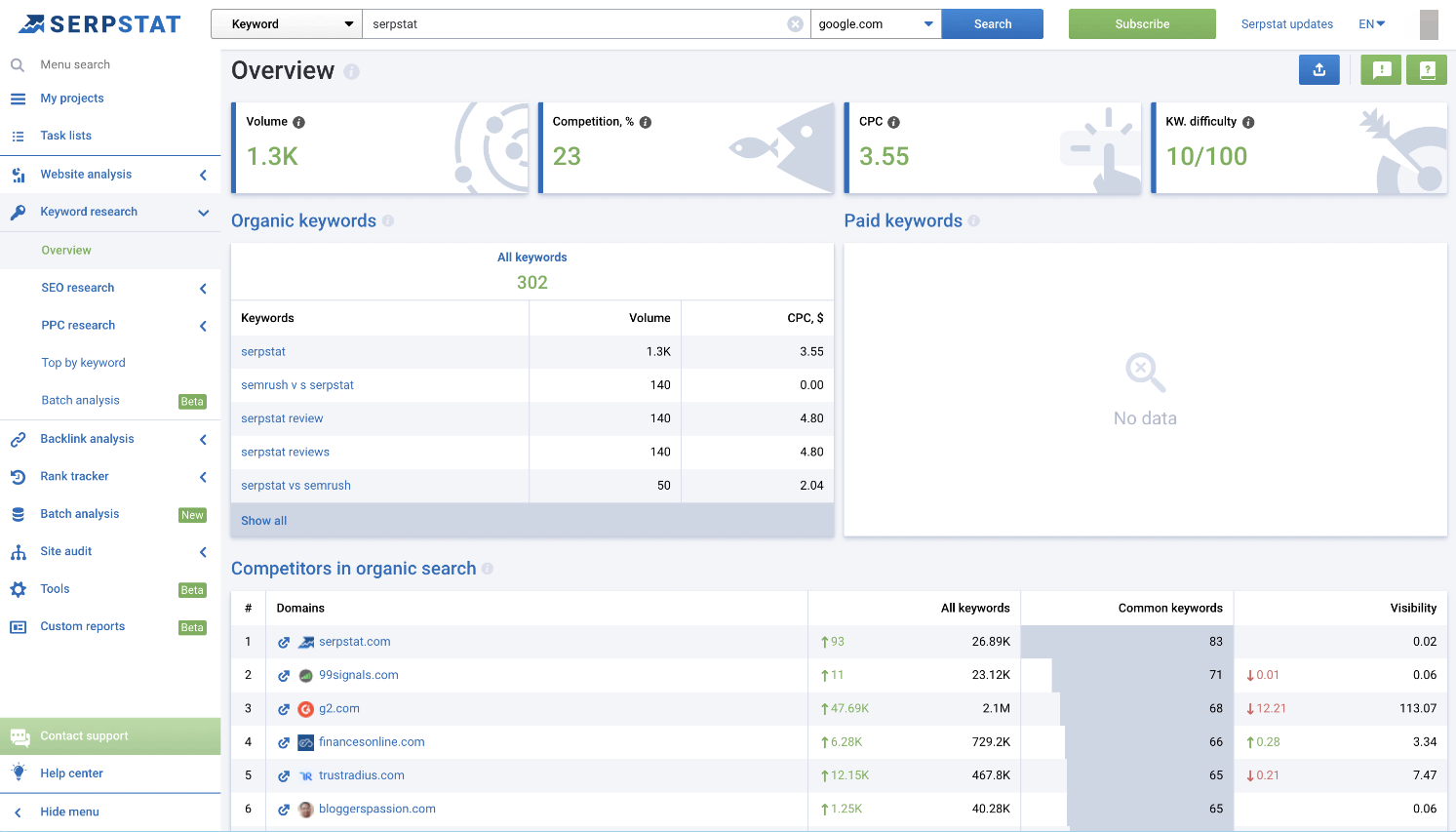Collapse the Keyword research menu chevron
The height and width of the screenshot is (832, 1456).
click(203, 213)
